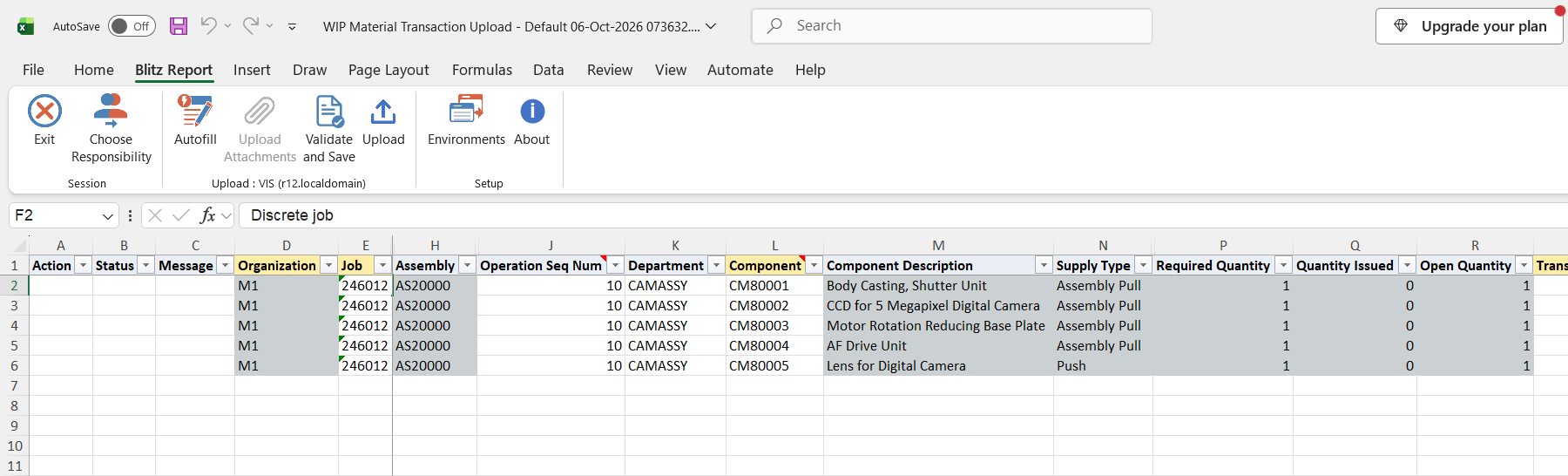Open the File menu
Screen dimensions: 1568x476
[x=33, y=70]
